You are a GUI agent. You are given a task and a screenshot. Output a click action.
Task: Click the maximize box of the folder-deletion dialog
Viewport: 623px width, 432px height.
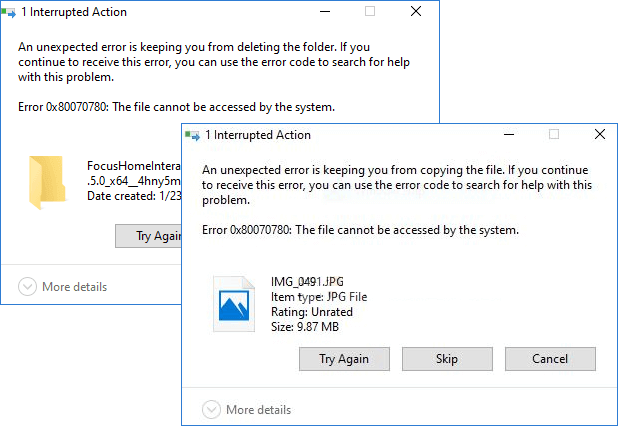370,12
